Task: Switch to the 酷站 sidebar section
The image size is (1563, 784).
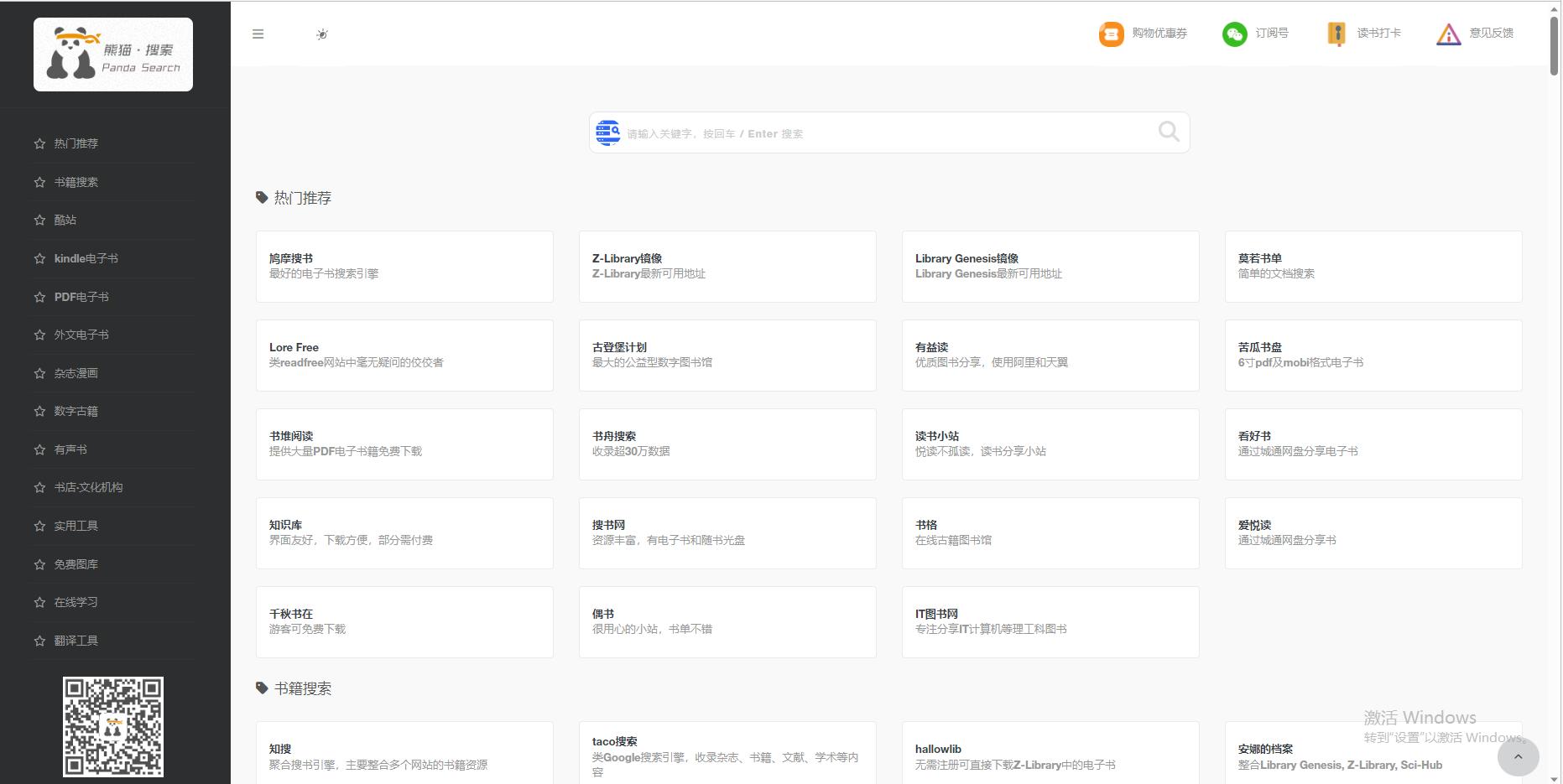Action: [x=64, y=220]
